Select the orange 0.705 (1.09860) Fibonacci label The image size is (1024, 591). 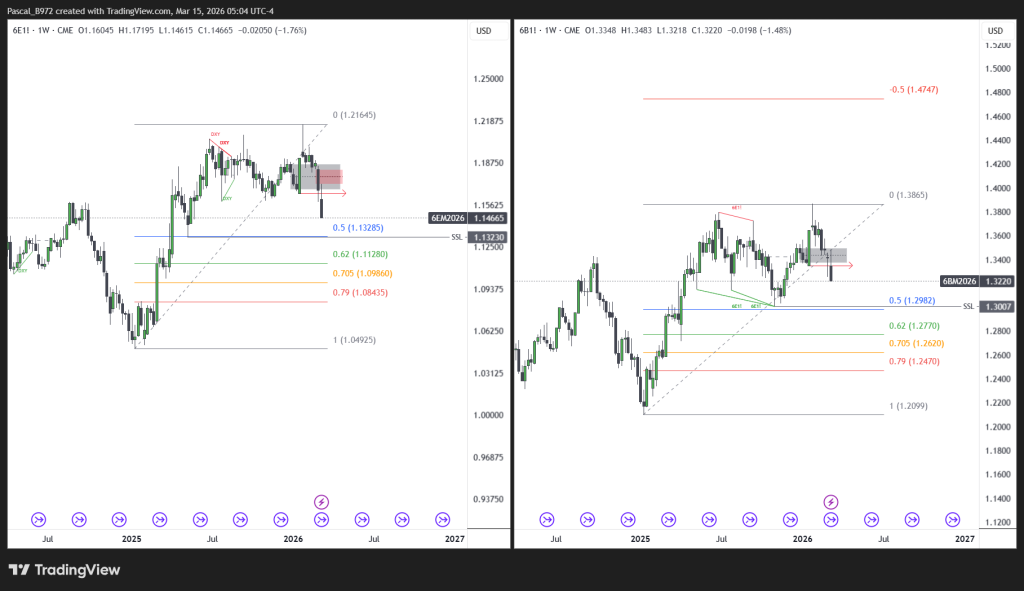coord(360,273)
